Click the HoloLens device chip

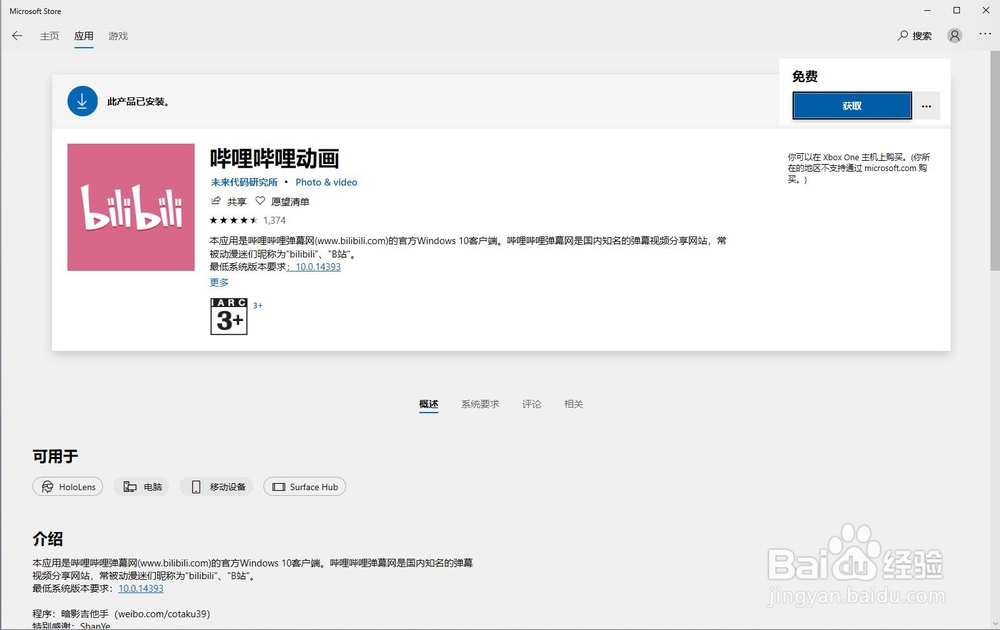(68, 487)
